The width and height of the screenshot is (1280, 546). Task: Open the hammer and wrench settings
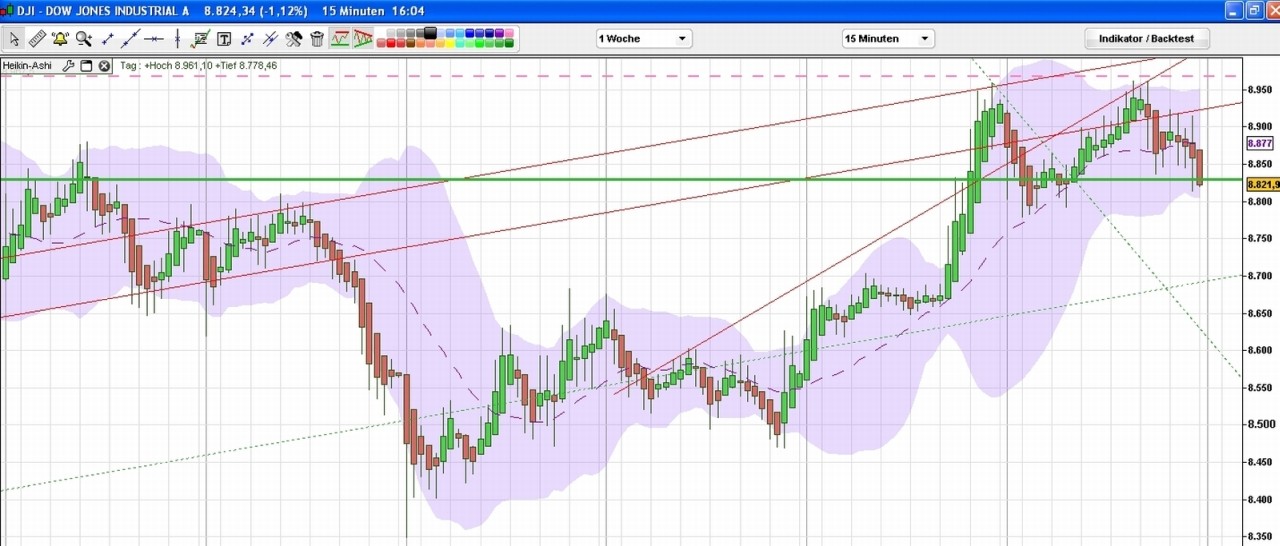293,39
